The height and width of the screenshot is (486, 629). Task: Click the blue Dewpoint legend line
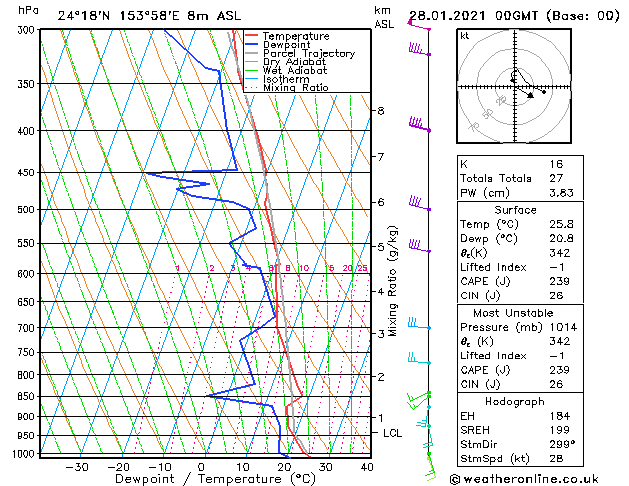click(x=252, y=45)
